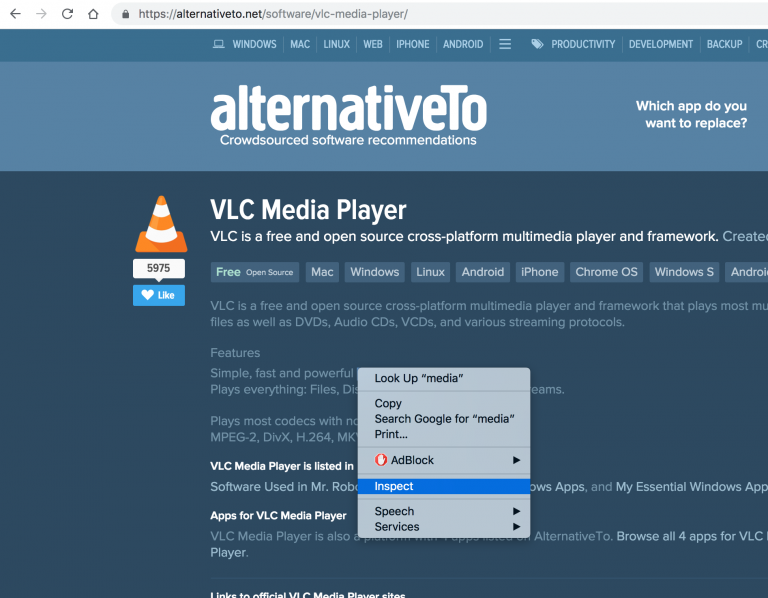768x598 pixels.
Task: Expand the Speech submenu arrow
Action: click(516, 511)
